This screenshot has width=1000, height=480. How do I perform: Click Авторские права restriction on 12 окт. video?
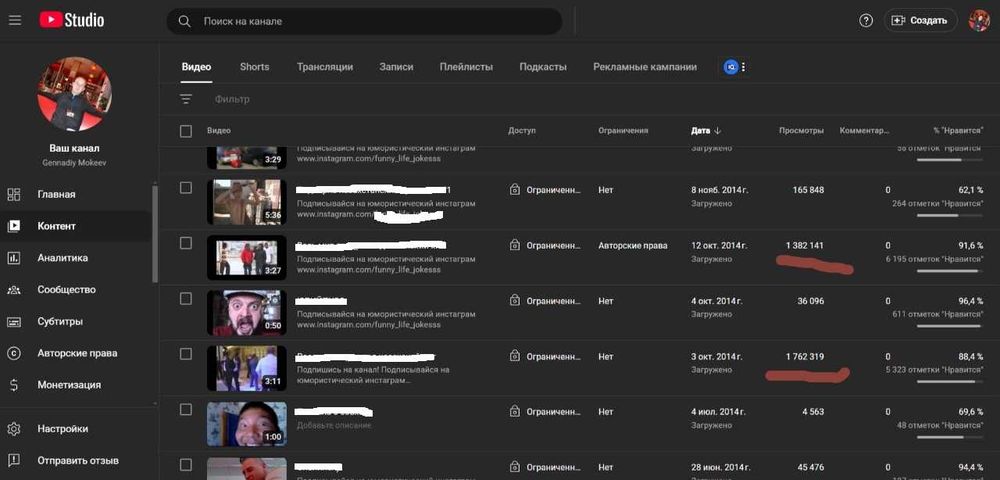(x=633, y=245)
